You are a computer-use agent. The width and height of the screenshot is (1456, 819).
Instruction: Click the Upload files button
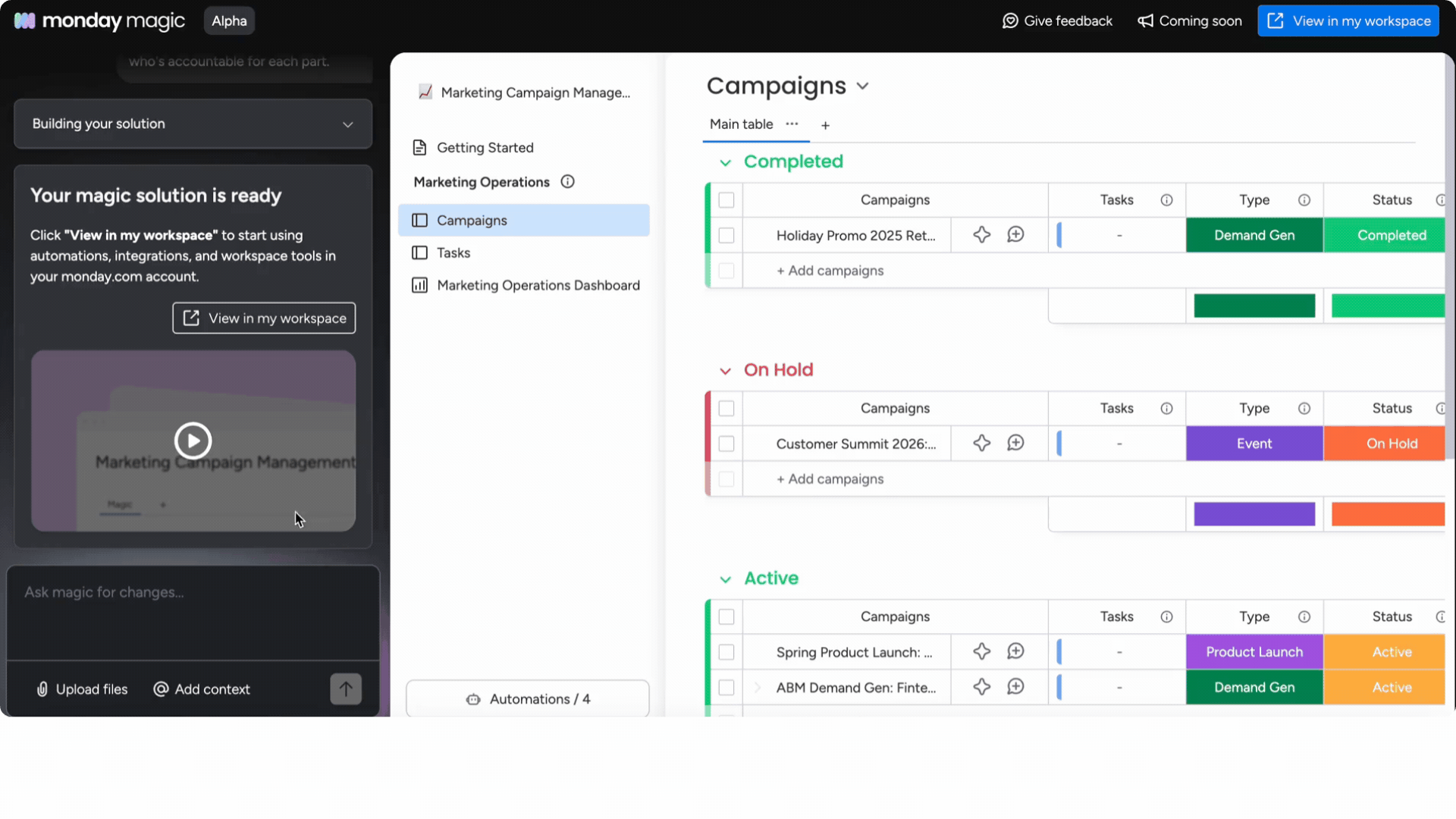(82, 689)
